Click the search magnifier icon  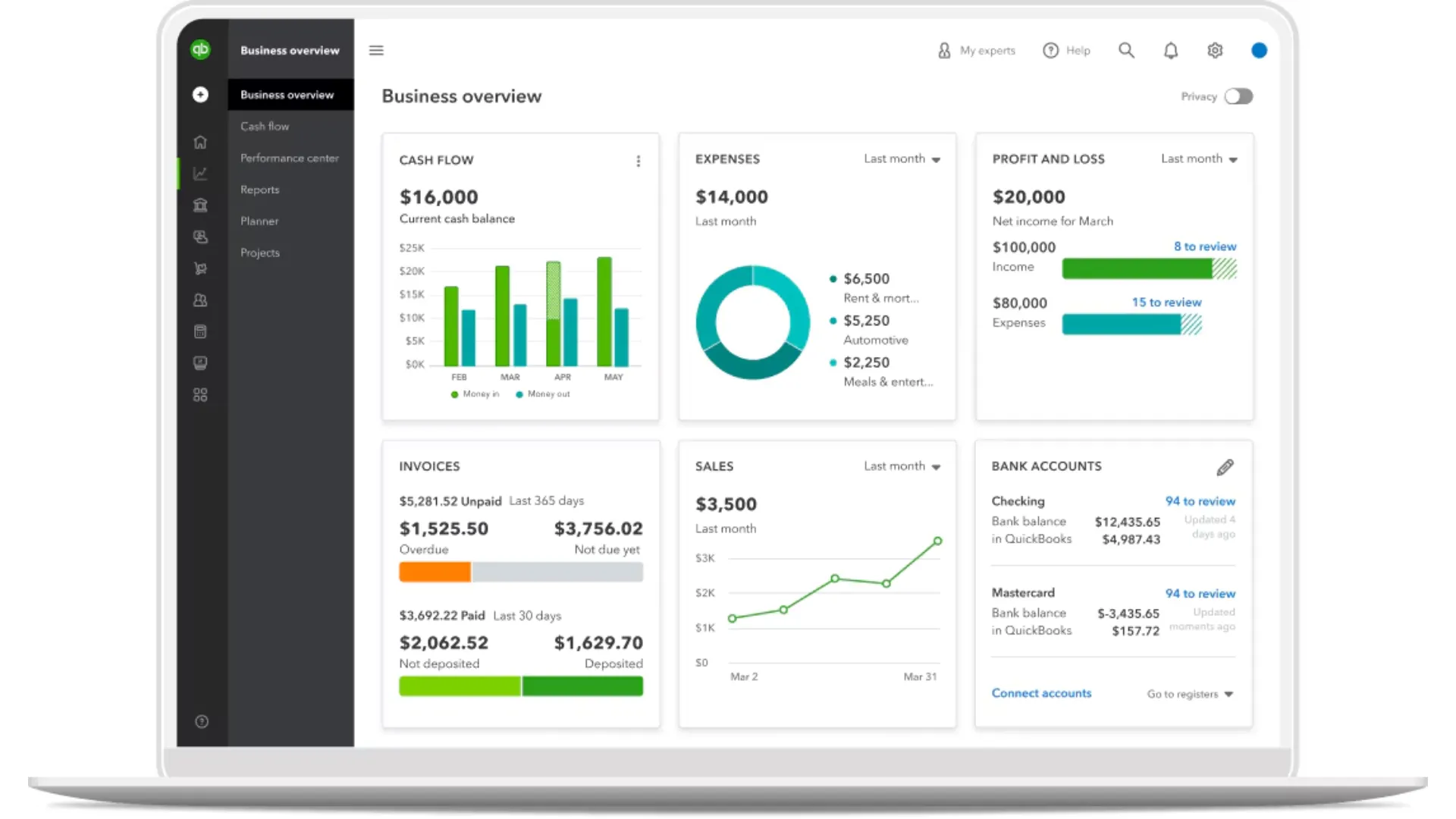[1126, 51]
